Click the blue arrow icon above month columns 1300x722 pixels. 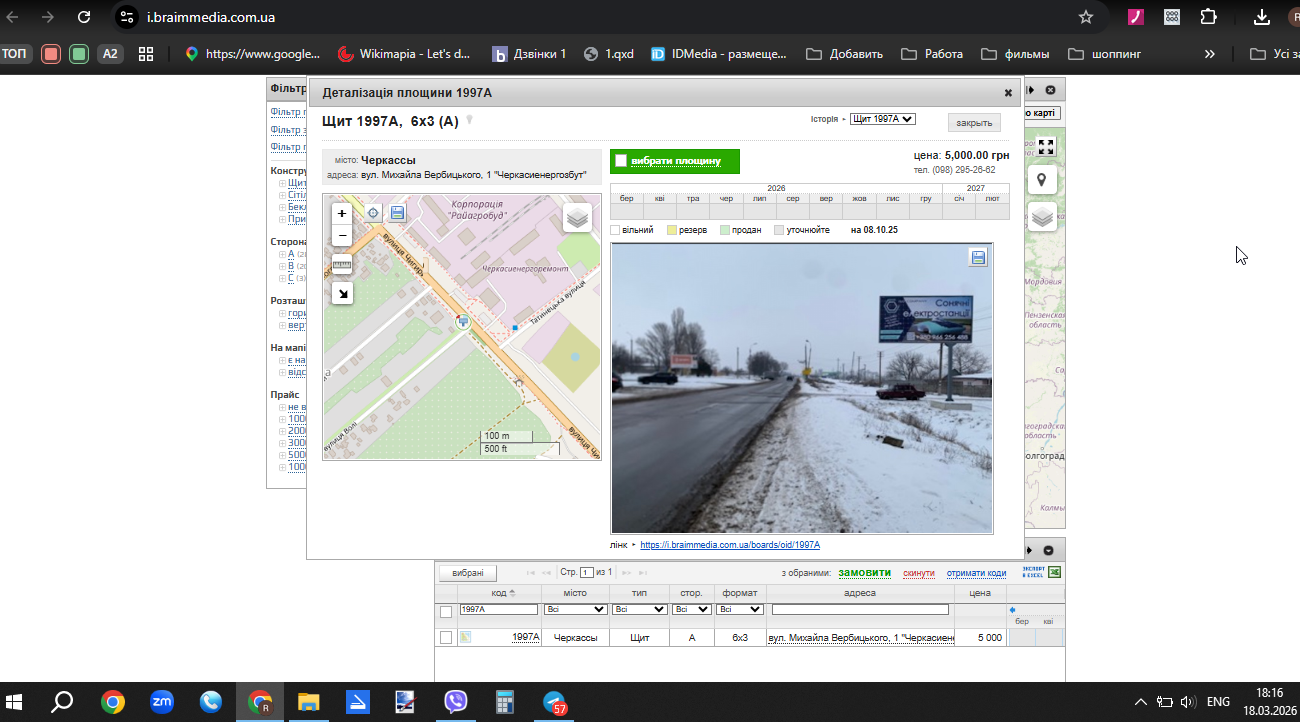(1012, 609)
